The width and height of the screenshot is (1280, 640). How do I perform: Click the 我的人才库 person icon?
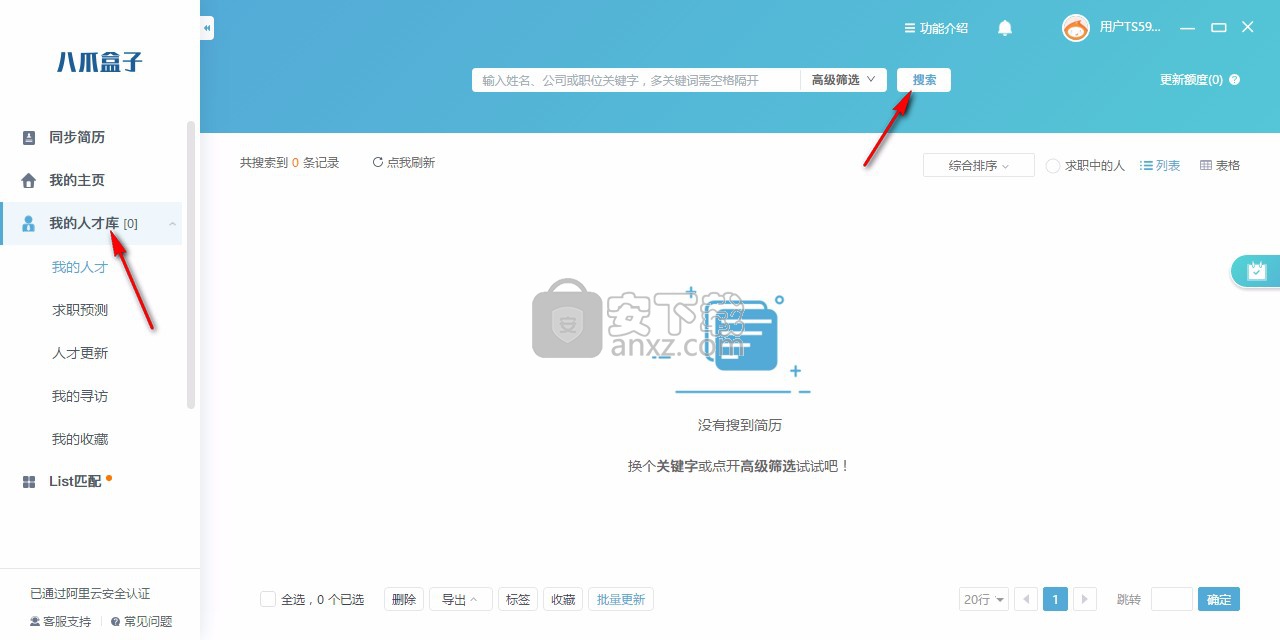tap(29, 224)
